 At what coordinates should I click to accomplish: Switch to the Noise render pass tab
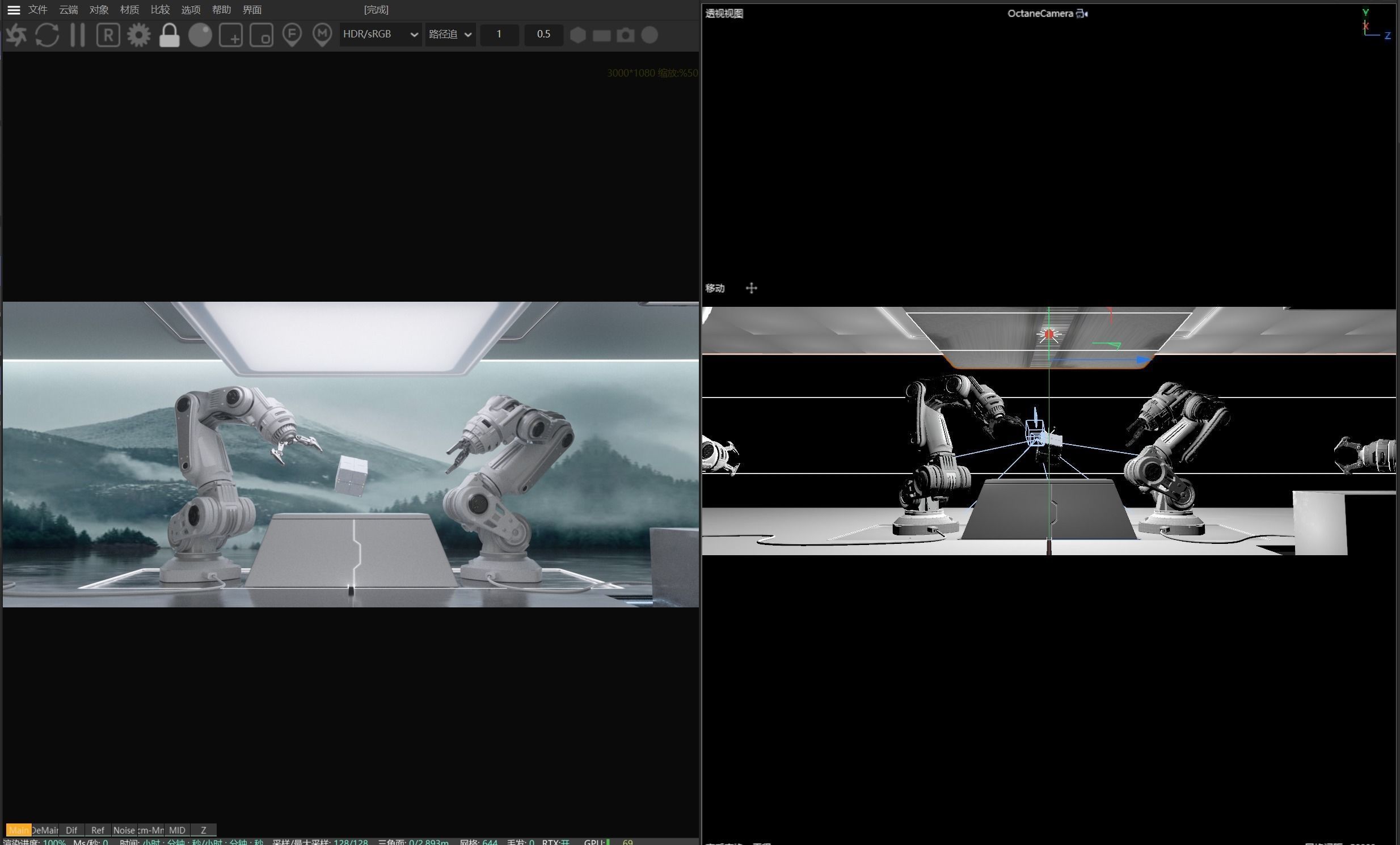[x=124, y=830]
